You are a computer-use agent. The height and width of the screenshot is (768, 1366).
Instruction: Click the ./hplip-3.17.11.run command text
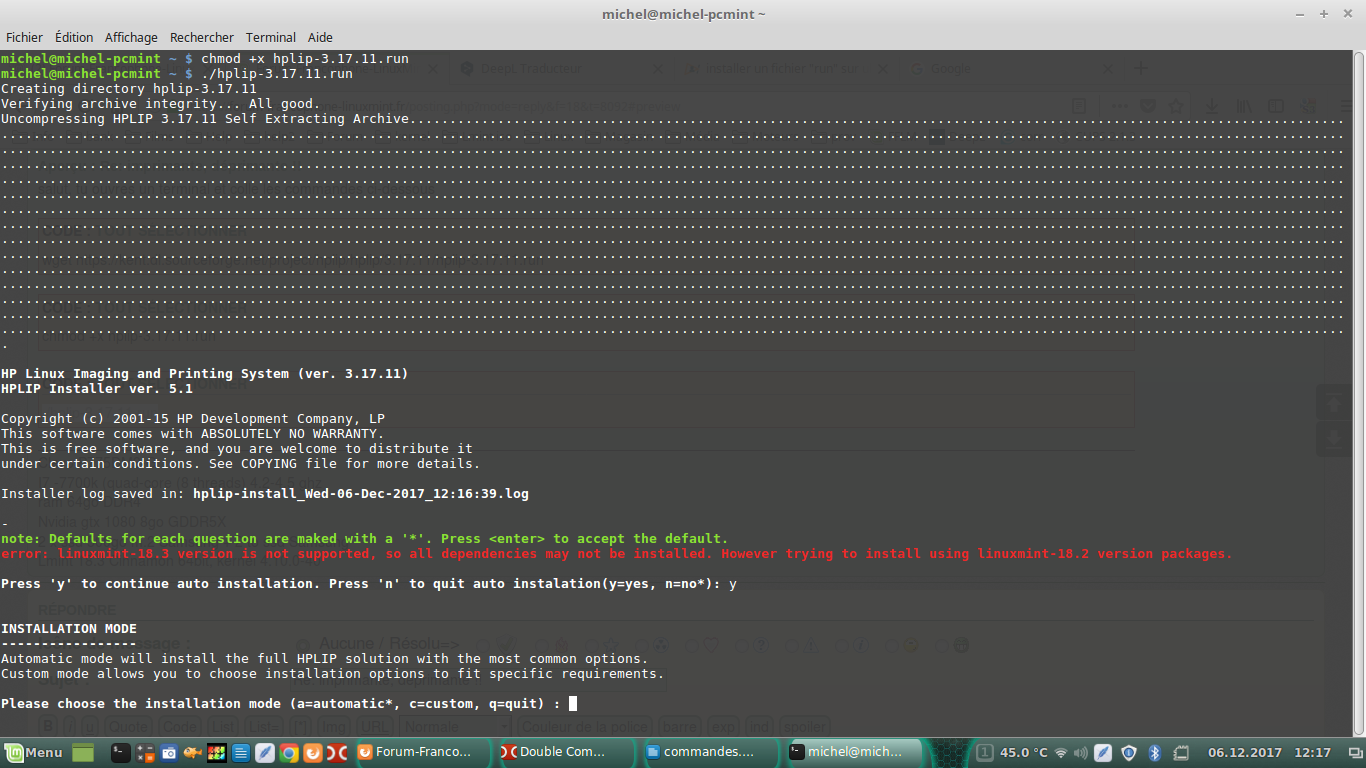(277, 74)
